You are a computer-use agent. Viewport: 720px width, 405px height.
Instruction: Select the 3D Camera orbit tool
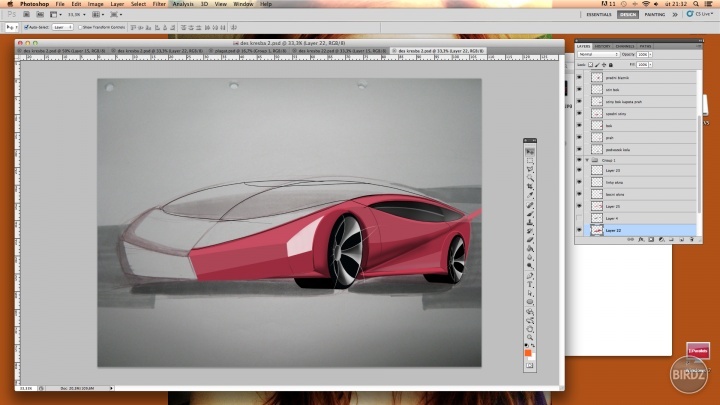(x=530, y=321)
